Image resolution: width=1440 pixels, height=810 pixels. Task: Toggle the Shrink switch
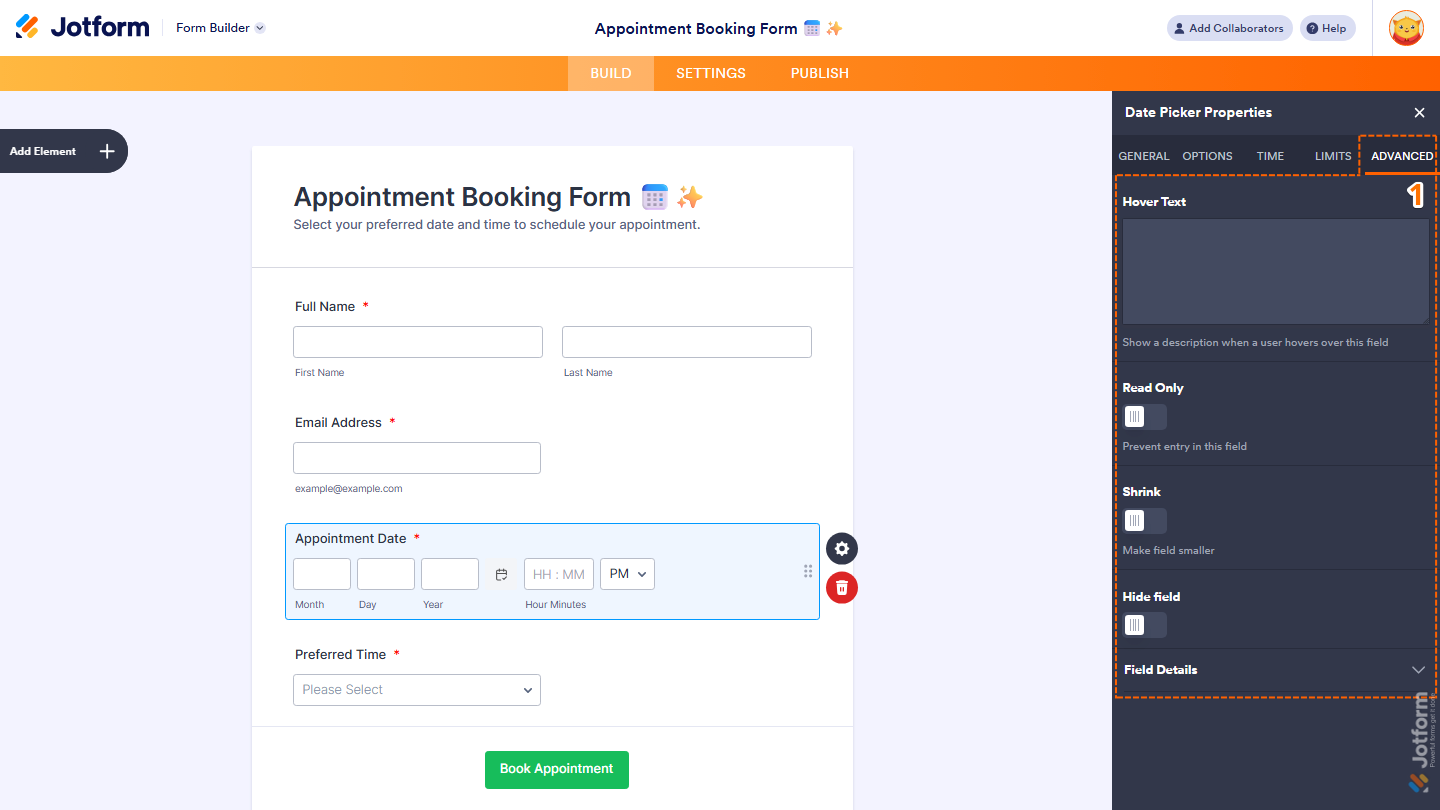(x=1144, y=521)
